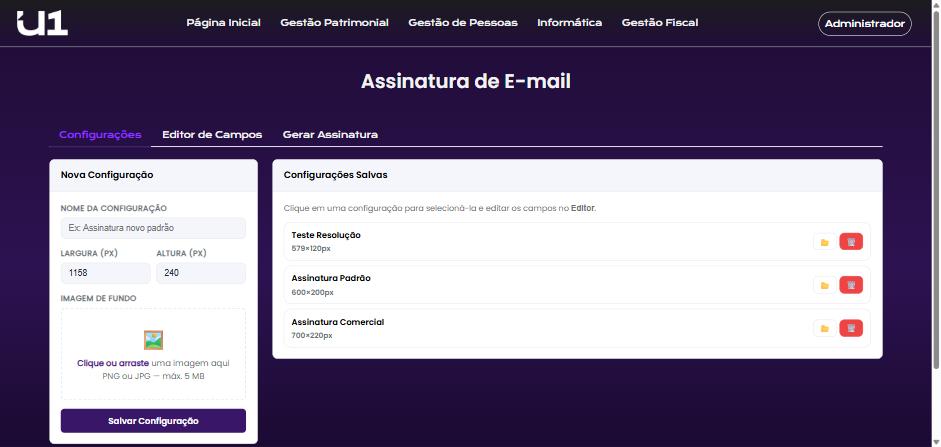Open Gestão Fiscal menu
941x447 pixels.
(x=660, y=23)
